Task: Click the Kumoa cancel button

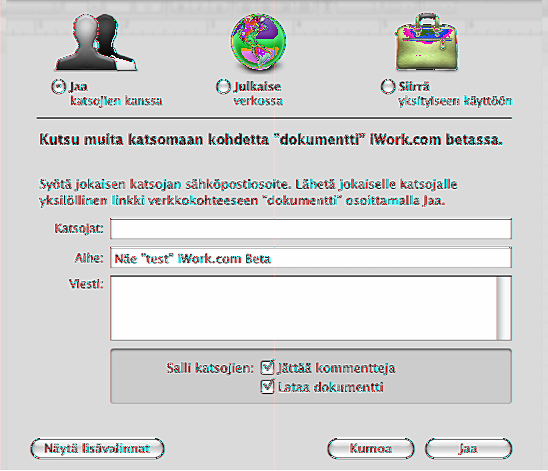Action: (371, 448)
